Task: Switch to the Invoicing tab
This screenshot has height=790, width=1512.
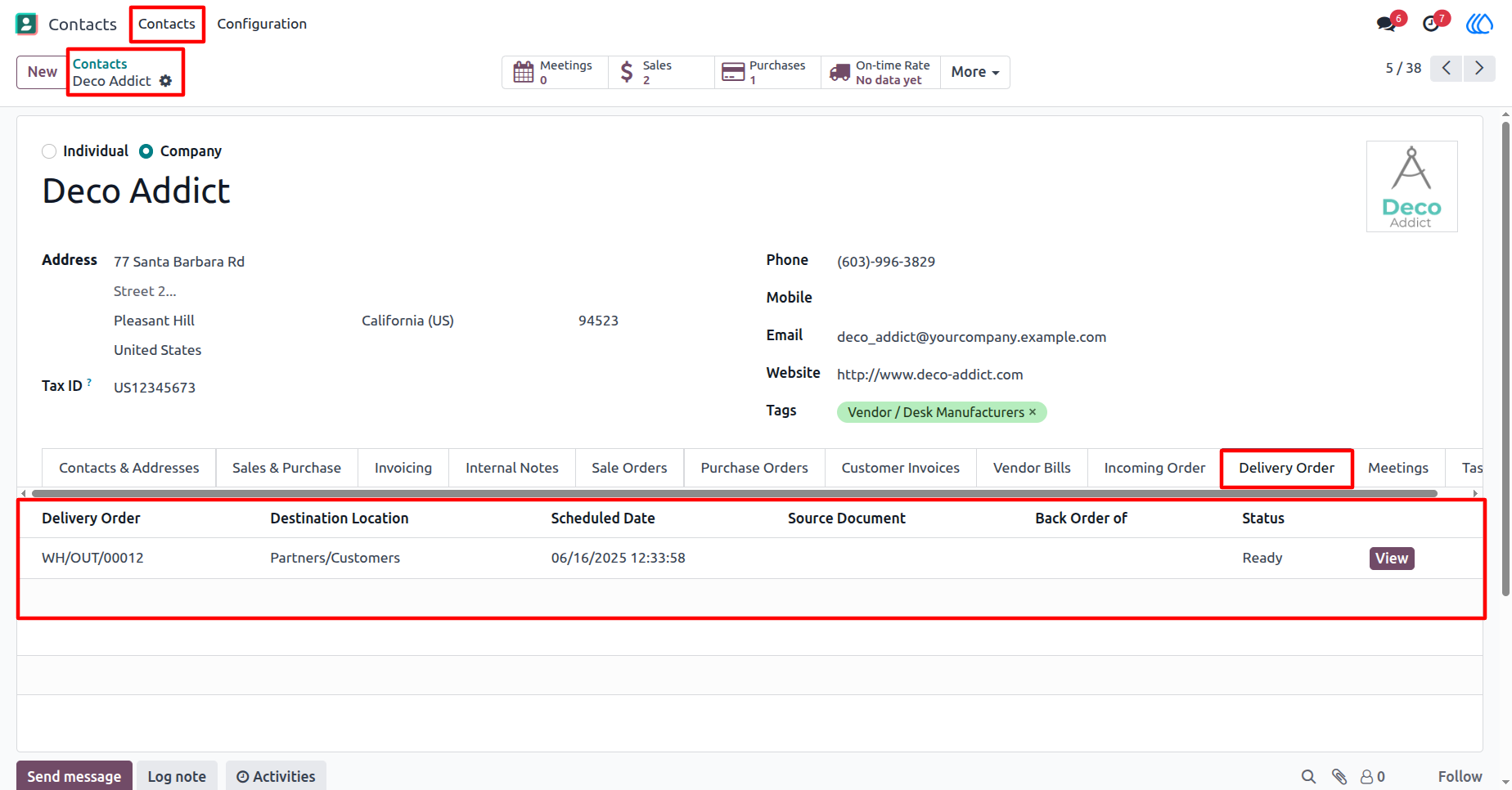Action: [403, 468]
